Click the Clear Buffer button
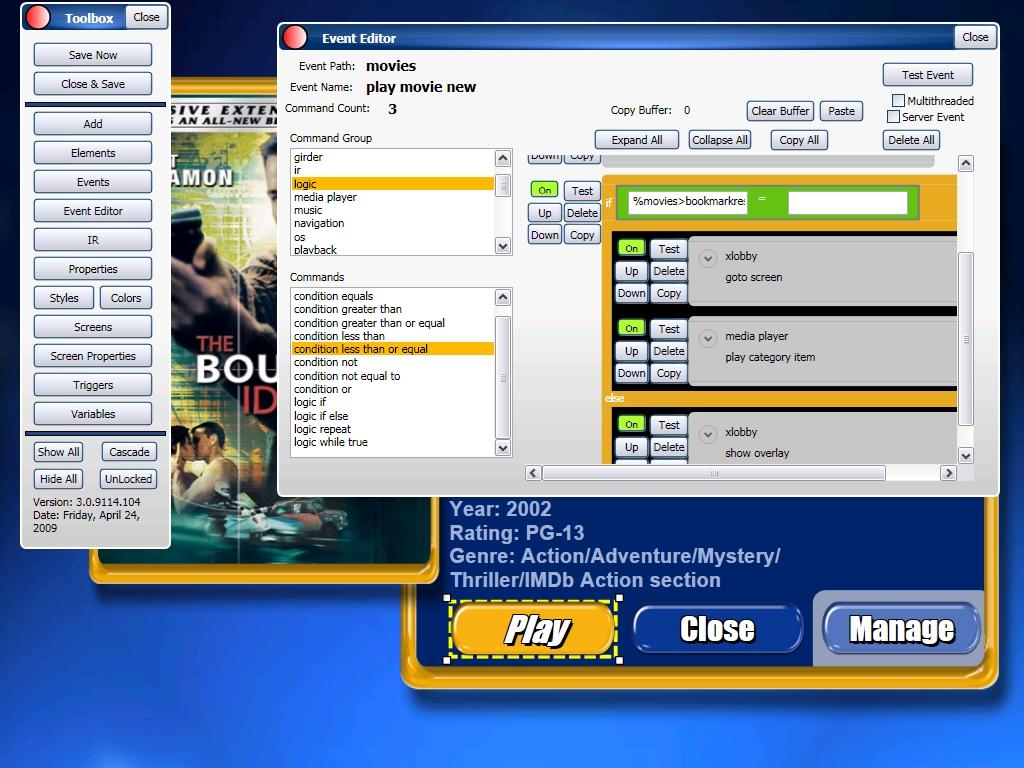The width and height of the screenshot is (1024, 768). pos(780,111)
